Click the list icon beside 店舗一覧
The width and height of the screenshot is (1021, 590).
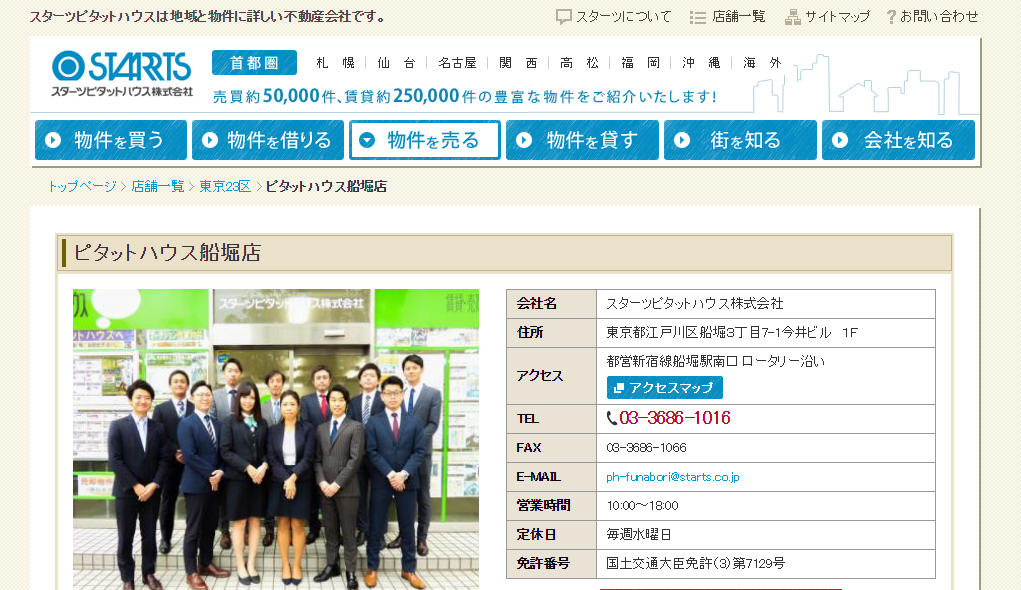[698, 17]
